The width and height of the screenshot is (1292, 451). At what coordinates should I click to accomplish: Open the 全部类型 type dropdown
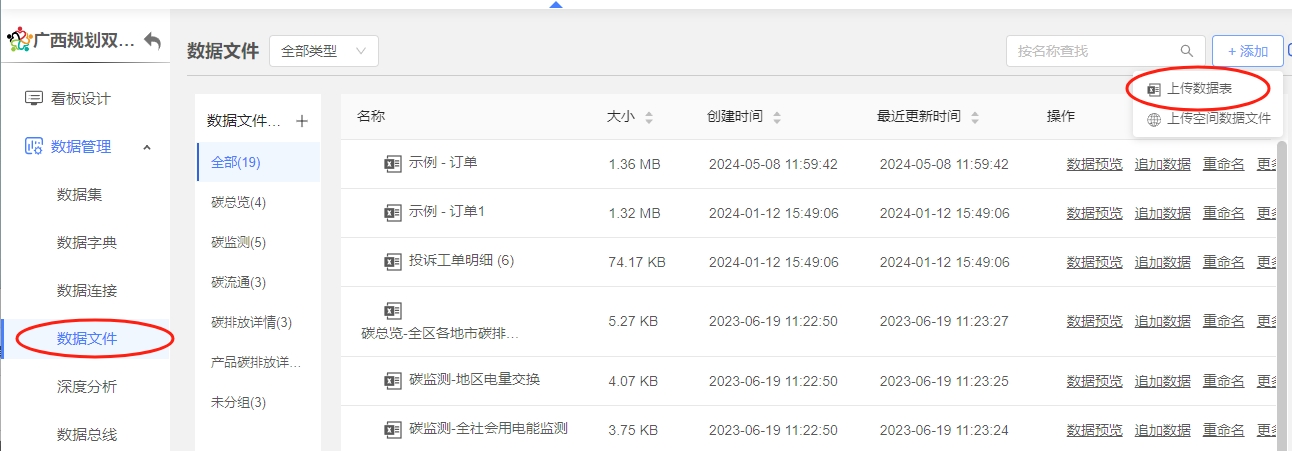coord(323,51)
